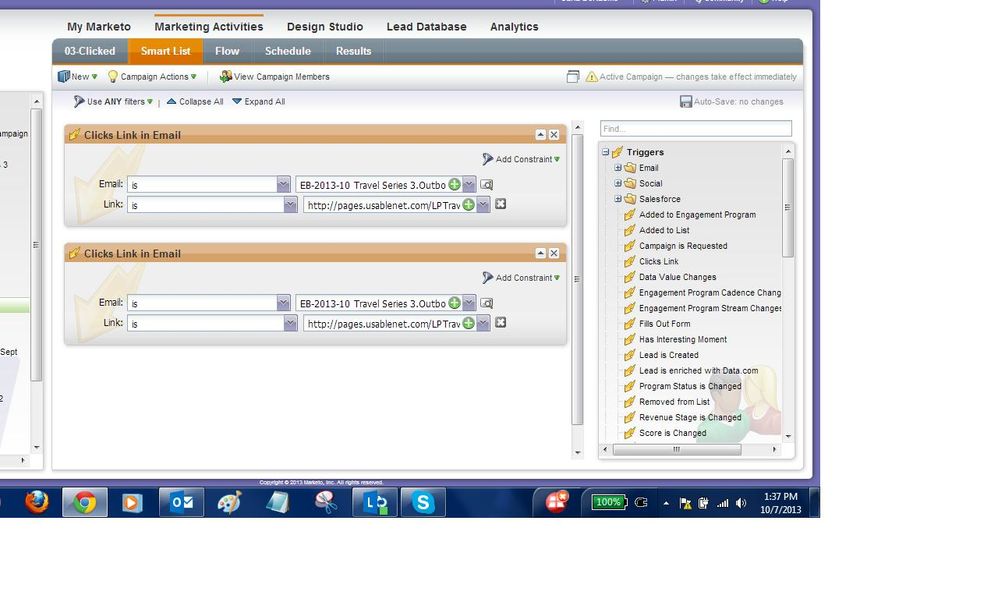Click Collapse All filters

195,102
